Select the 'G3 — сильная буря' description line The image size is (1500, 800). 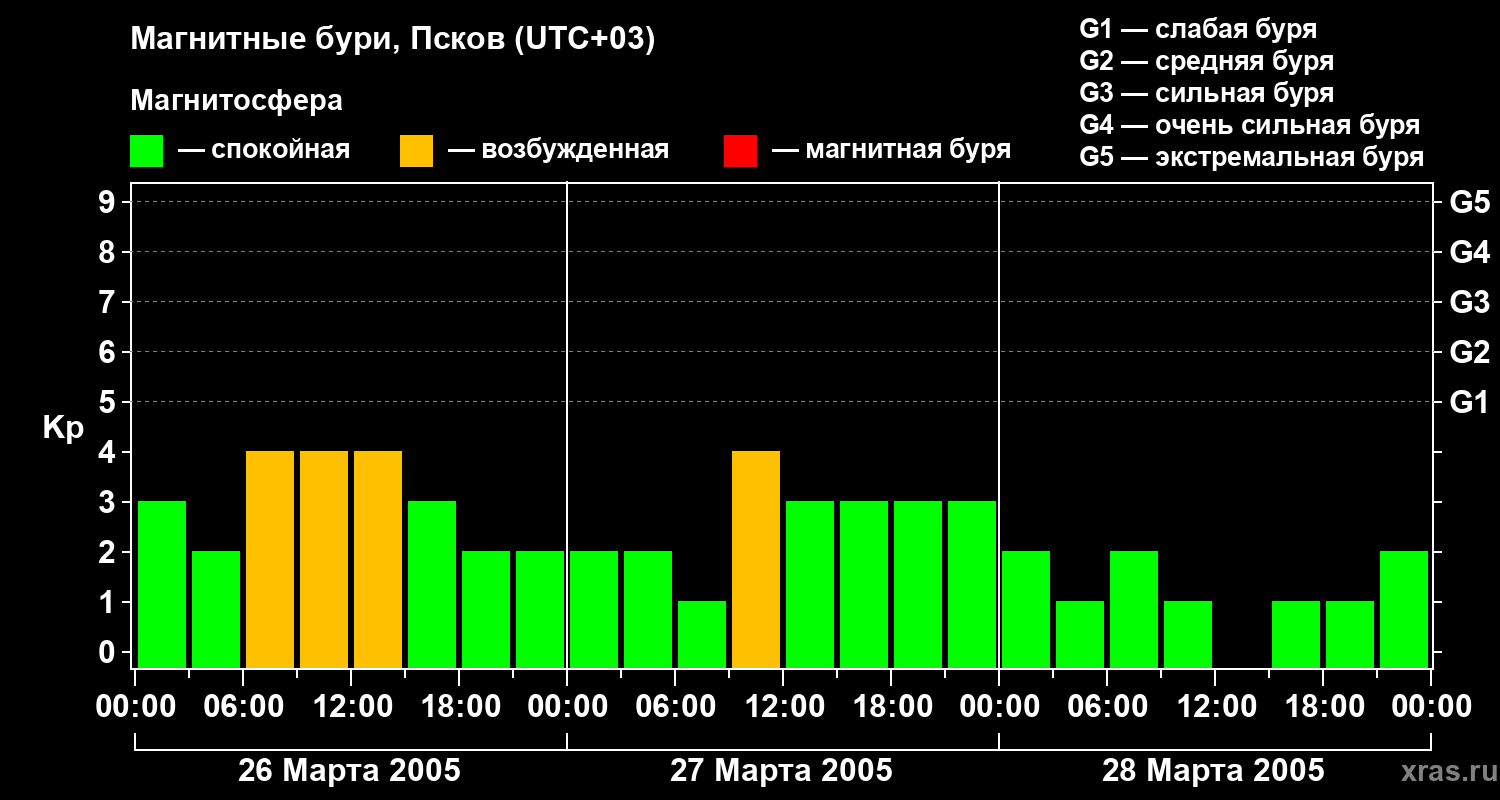[x=1207, y=93]
